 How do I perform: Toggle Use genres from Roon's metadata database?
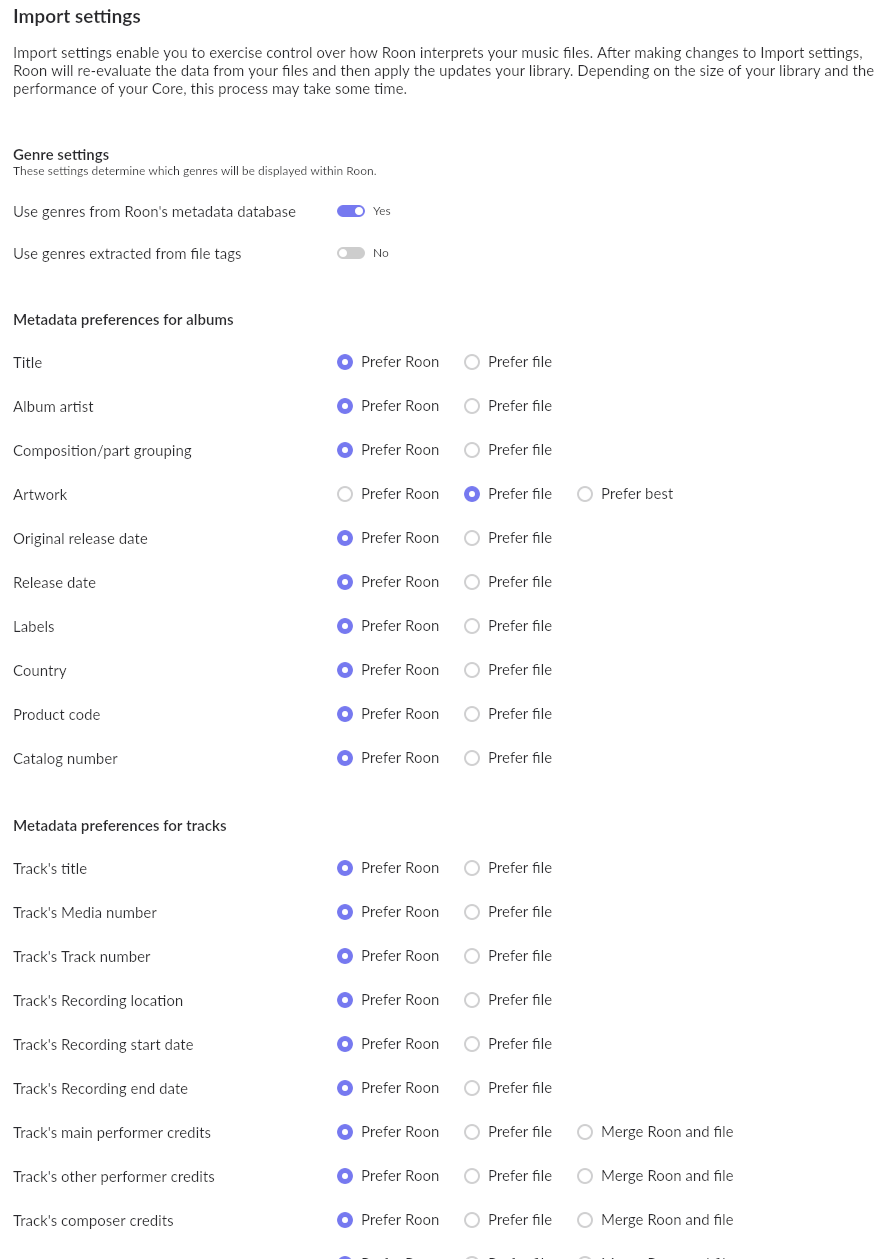351,211
